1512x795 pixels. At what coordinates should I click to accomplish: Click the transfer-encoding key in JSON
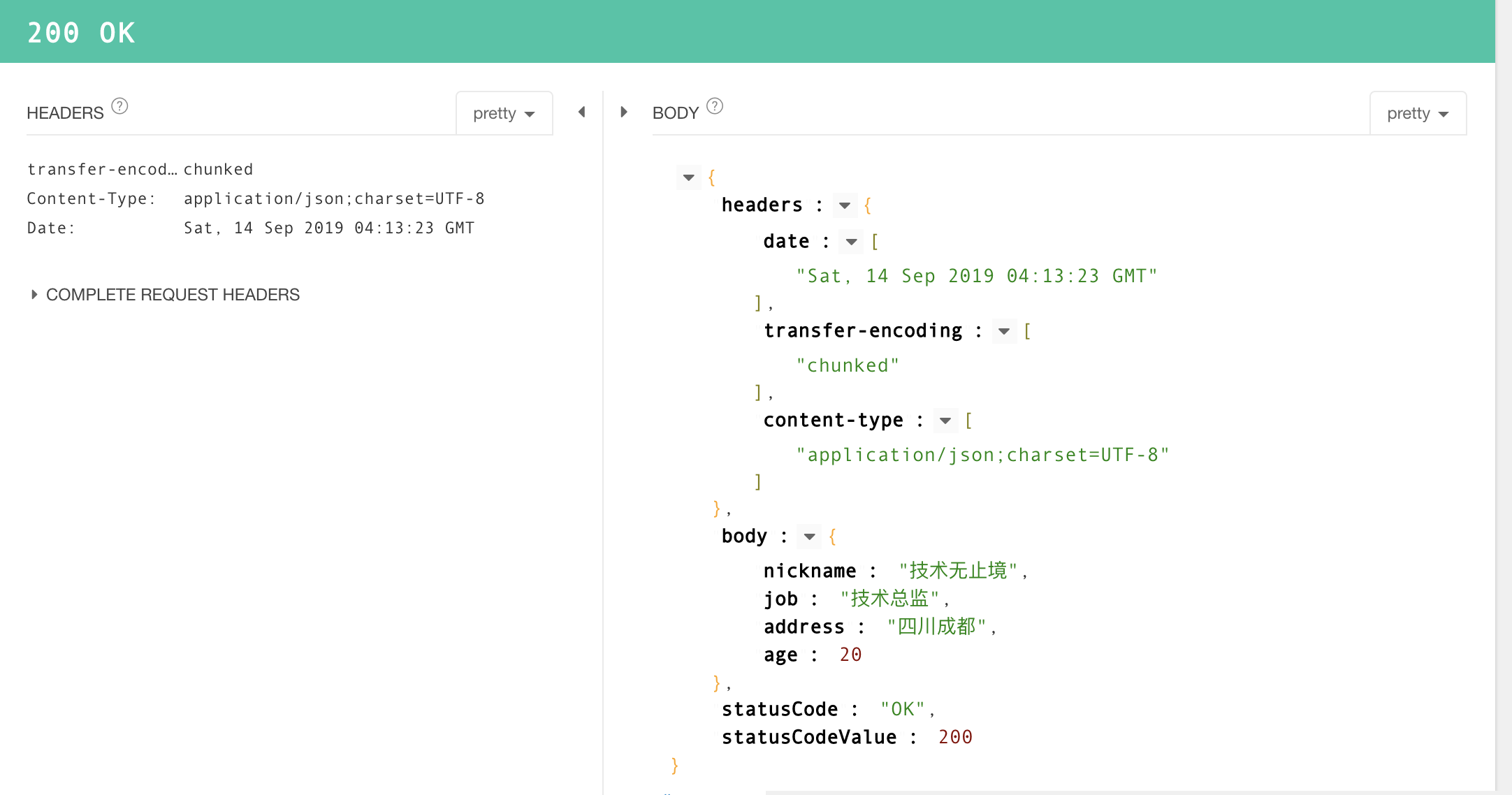[863, 330]
